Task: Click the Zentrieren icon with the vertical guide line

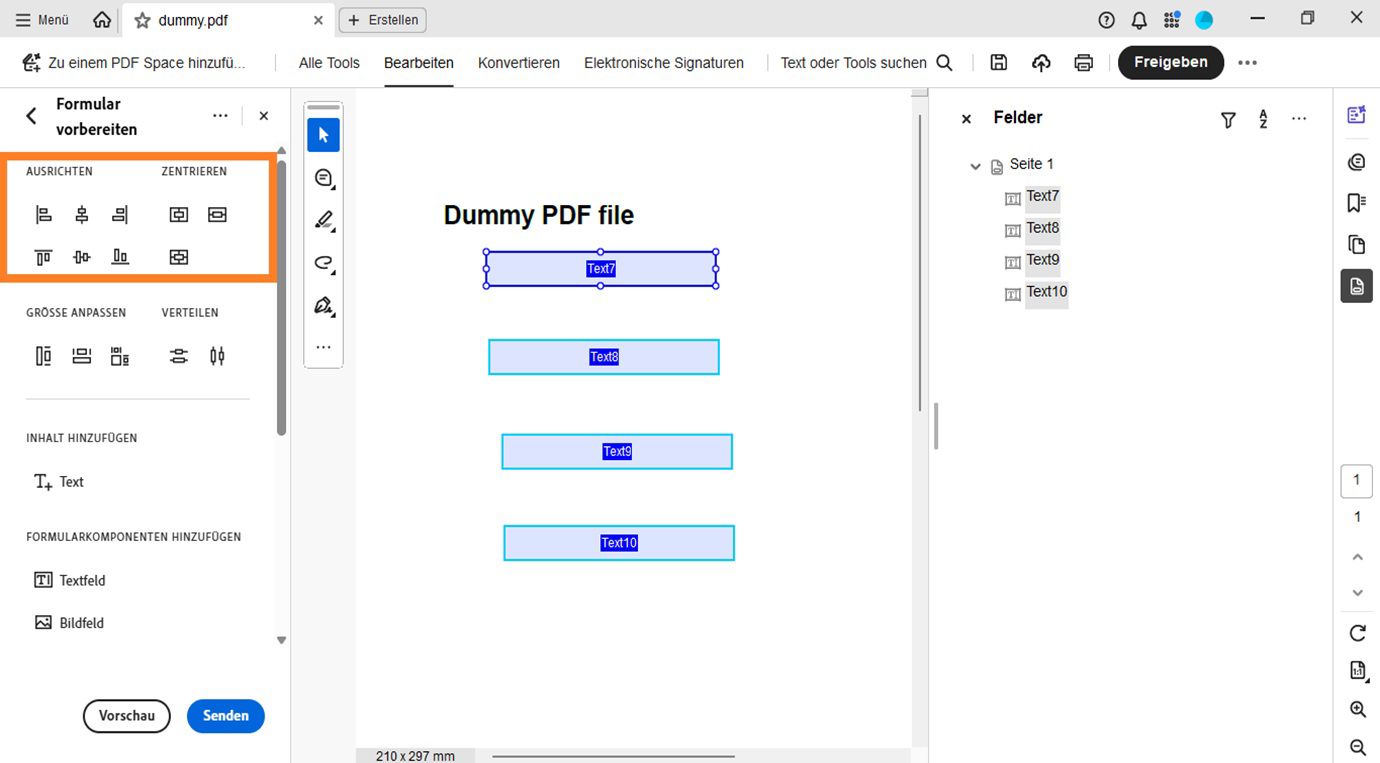Action: pos(179,214)
